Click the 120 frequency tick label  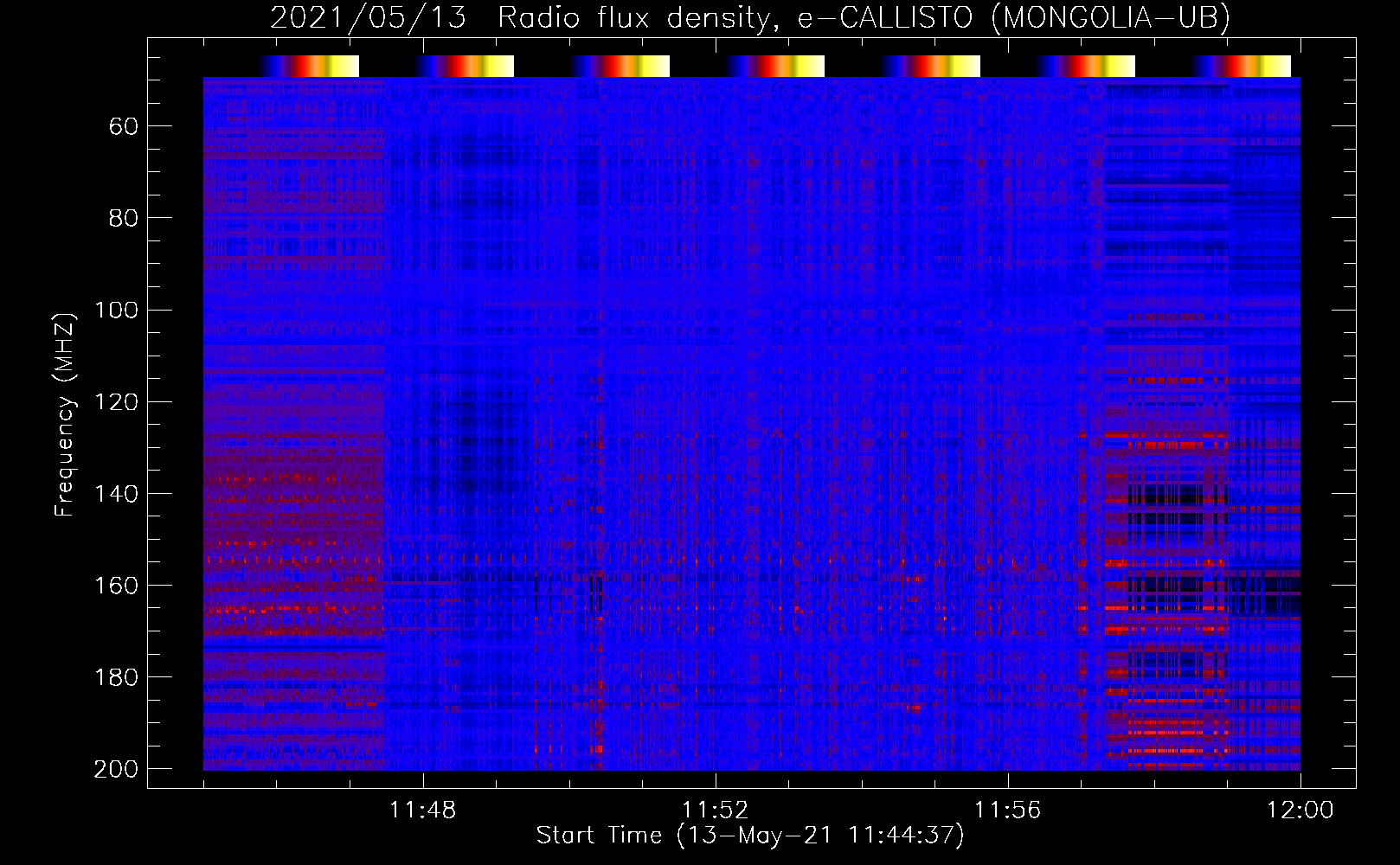[x=117, y=402]
